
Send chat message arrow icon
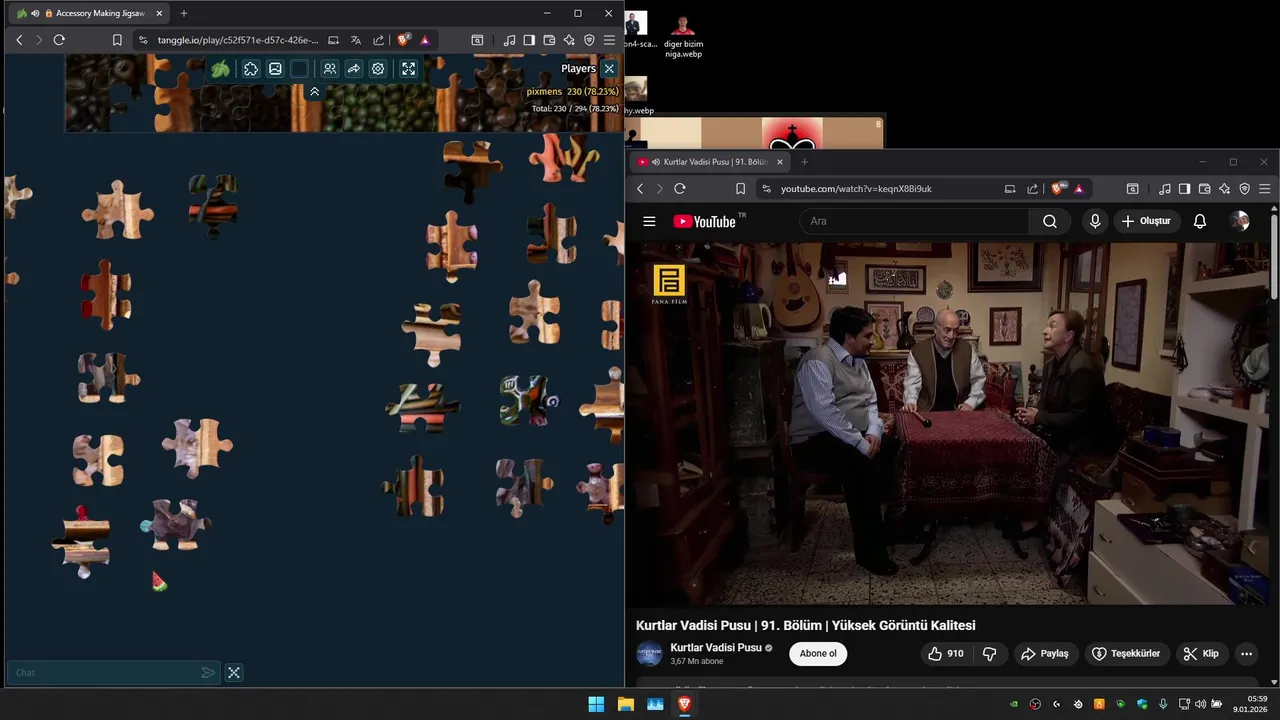coord(208,673)
